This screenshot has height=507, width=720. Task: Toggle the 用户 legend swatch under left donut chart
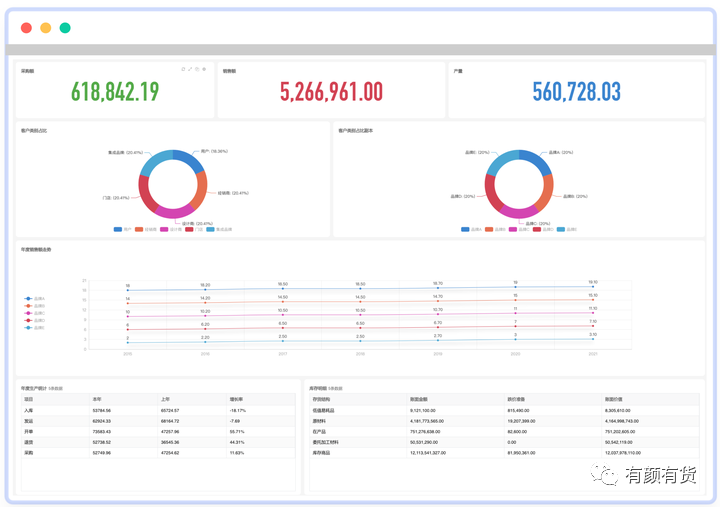tap(118, 229)
